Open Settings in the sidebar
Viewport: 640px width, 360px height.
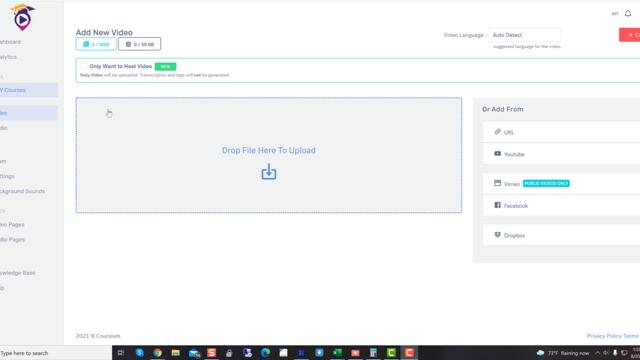7,176
